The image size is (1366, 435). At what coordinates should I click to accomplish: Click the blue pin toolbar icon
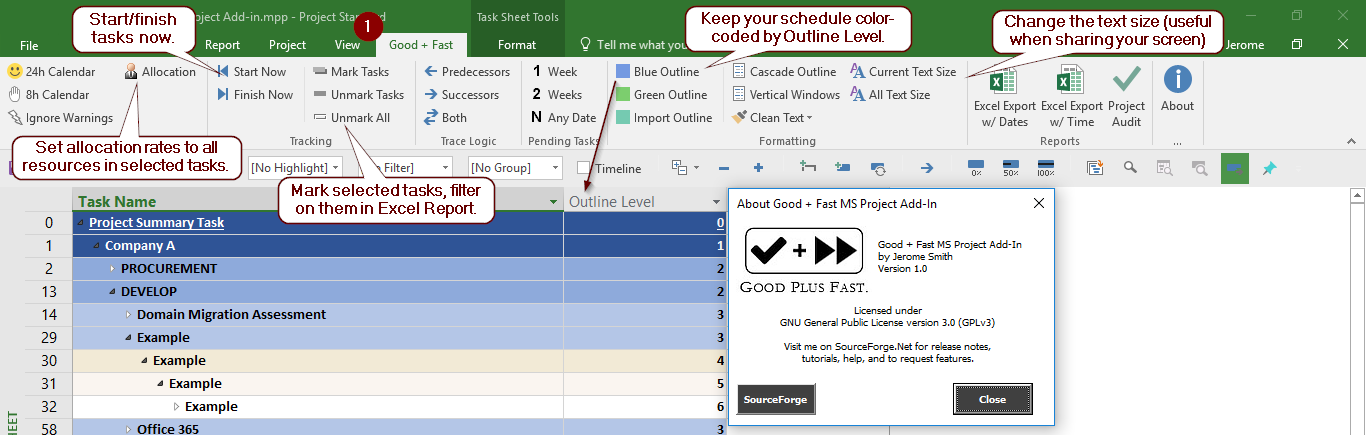pyautogui.click(x=1269, y=168)
